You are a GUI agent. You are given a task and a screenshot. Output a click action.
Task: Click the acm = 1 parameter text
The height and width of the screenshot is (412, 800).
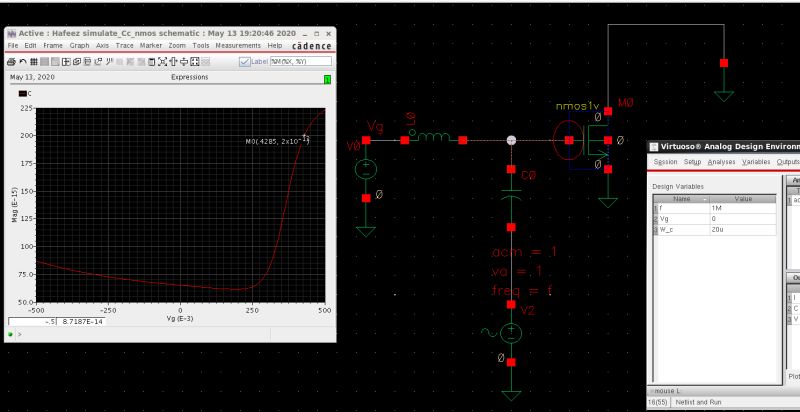524,251
